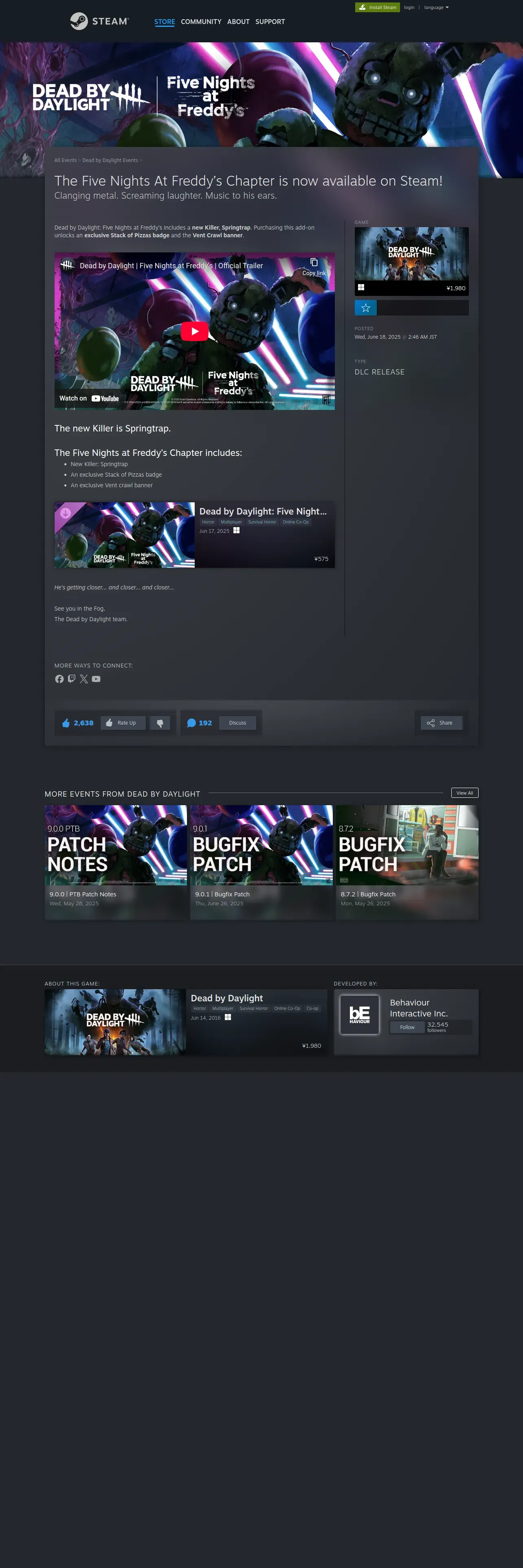Play the Official Trailer YouTube video

(x=195, y=331)
